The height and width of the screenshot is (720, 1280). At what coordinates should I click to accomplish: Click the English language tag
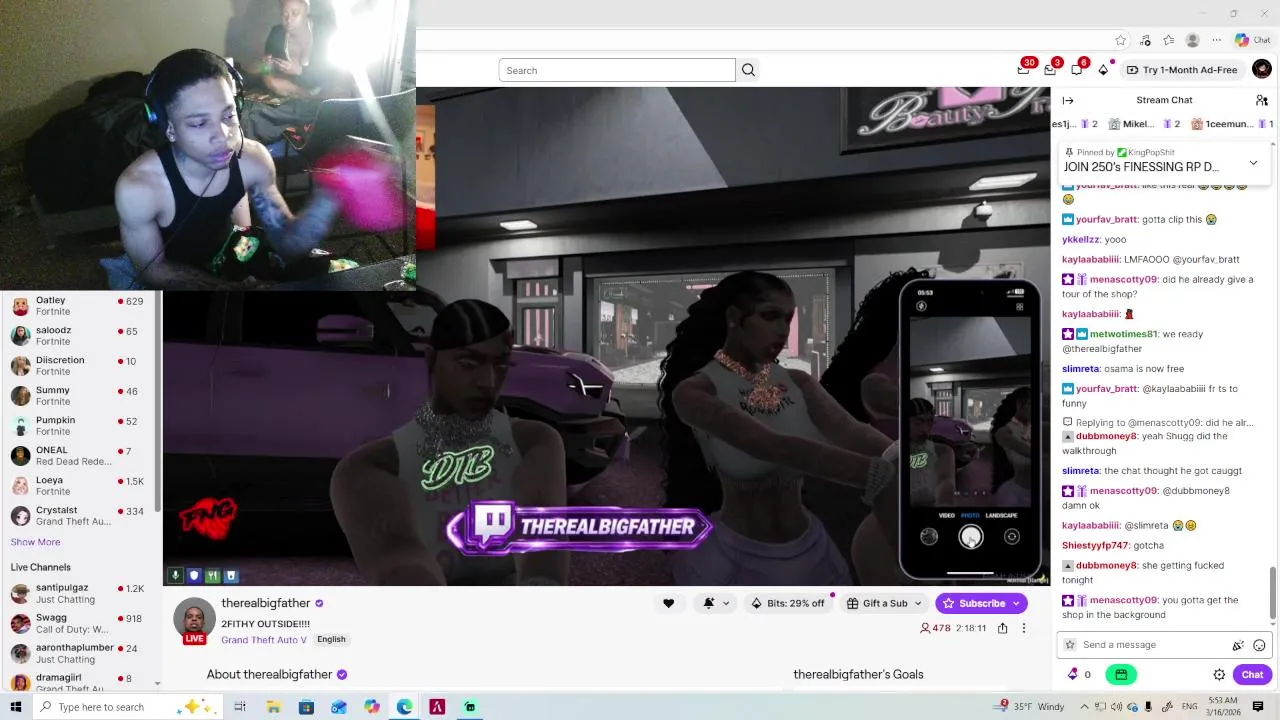click(331, 640)
